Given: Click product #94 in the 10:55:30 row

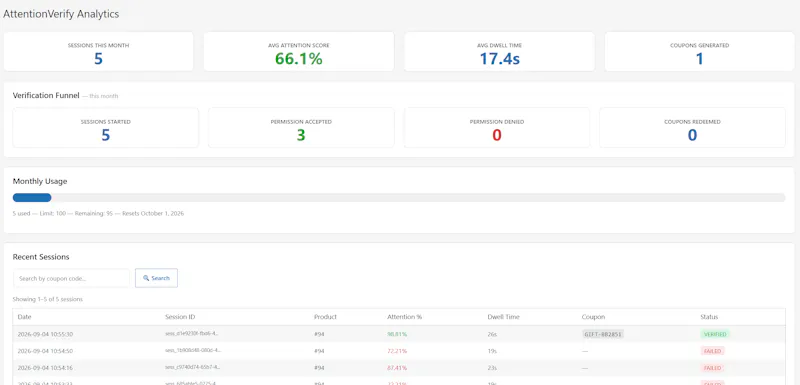Looking at the screenshot, I should (x=319, y=334).
